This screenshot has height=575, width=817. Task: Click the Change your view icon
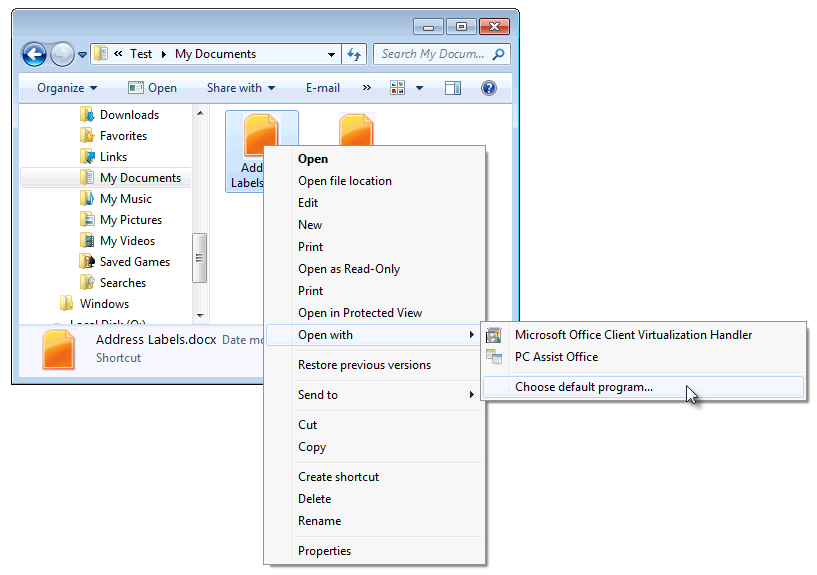tap(398, 88)
